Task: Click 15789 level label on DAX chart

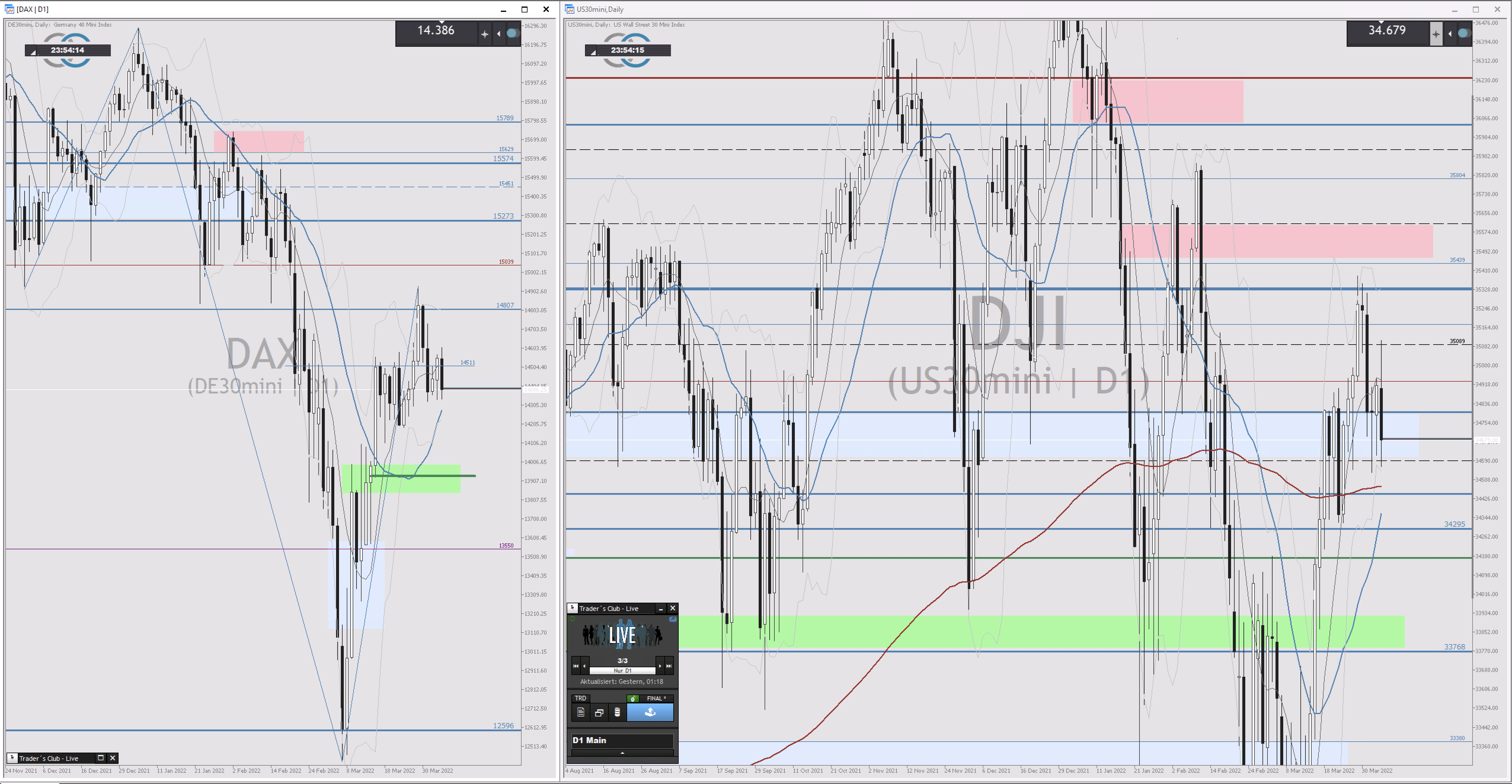Action: [504, 118]
